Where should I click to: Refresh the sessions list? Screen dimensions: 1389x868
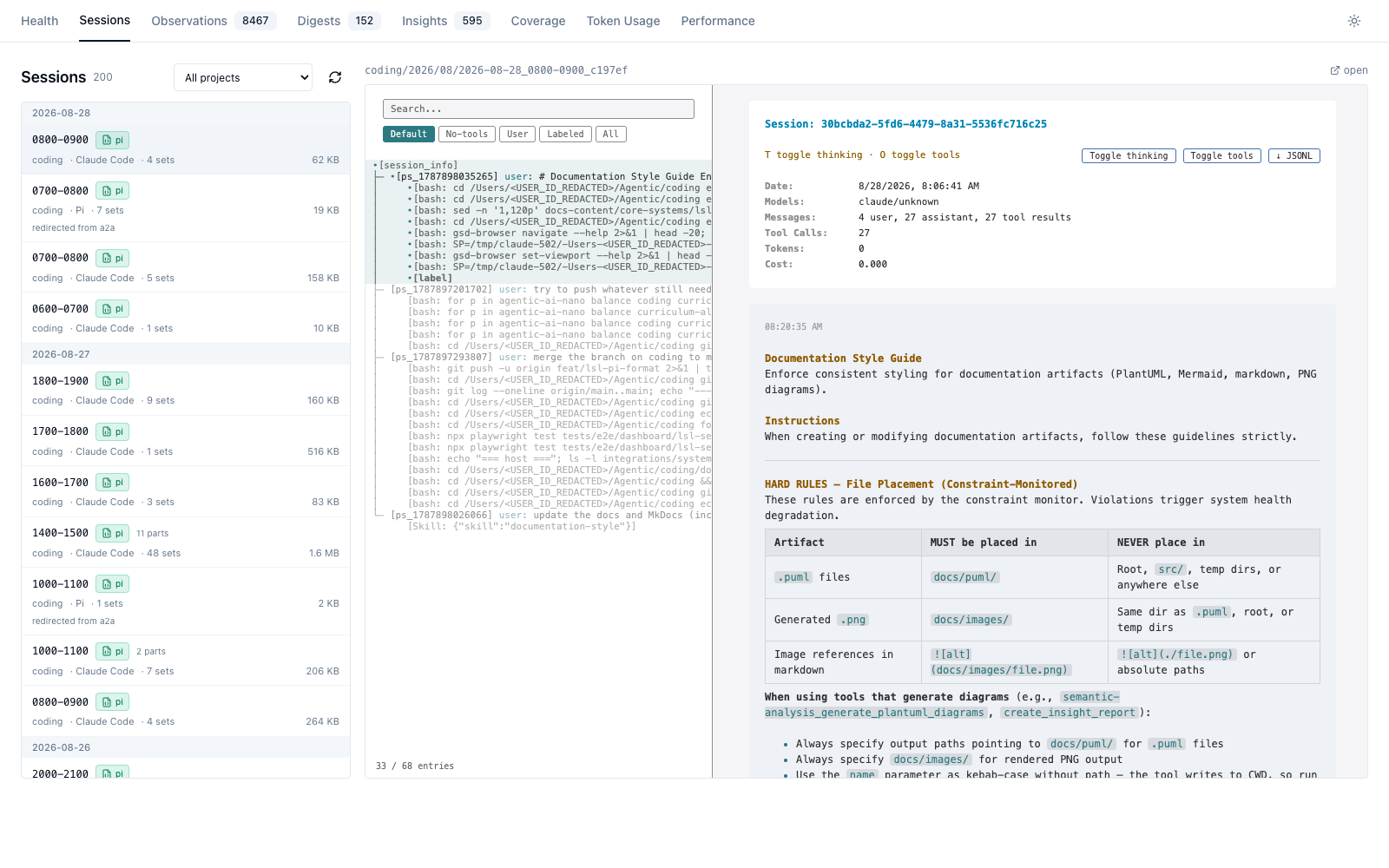pos(335,77)
